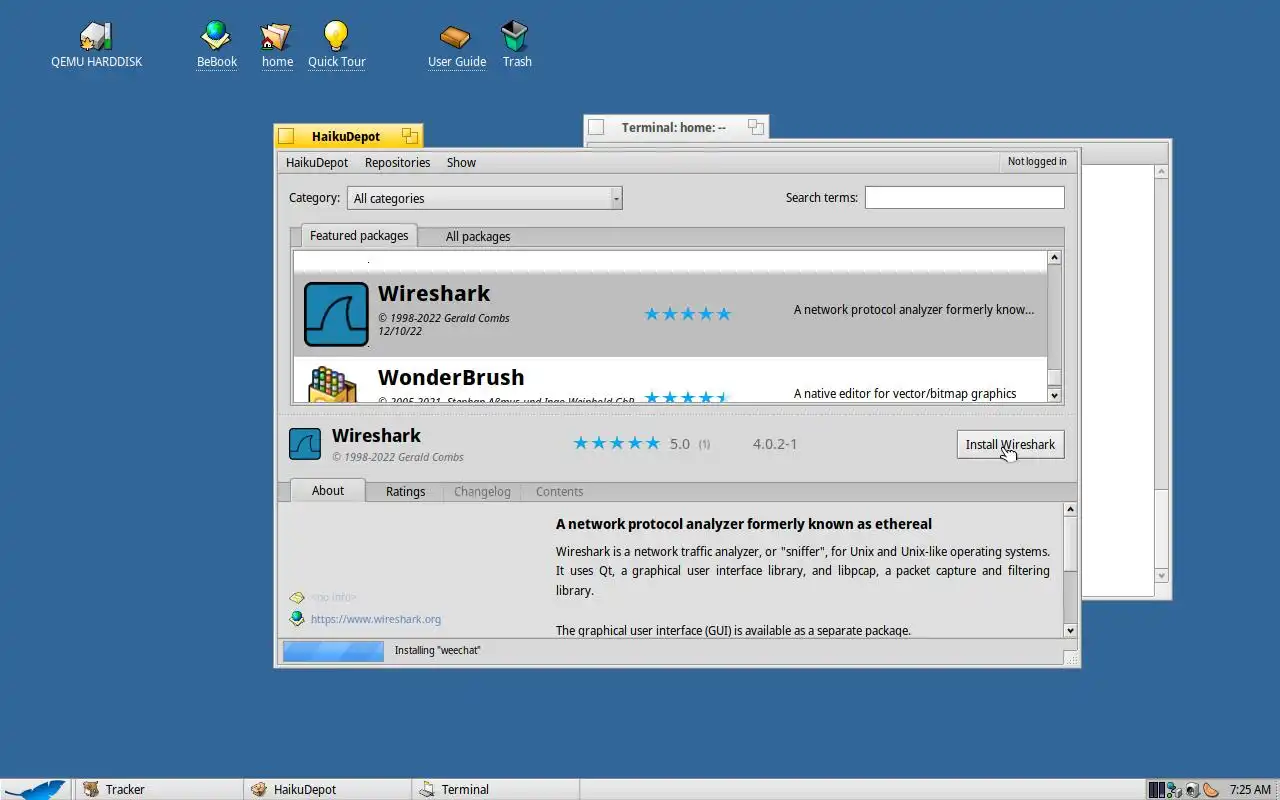Click the Installing "weechat" status text

(438, 651)
